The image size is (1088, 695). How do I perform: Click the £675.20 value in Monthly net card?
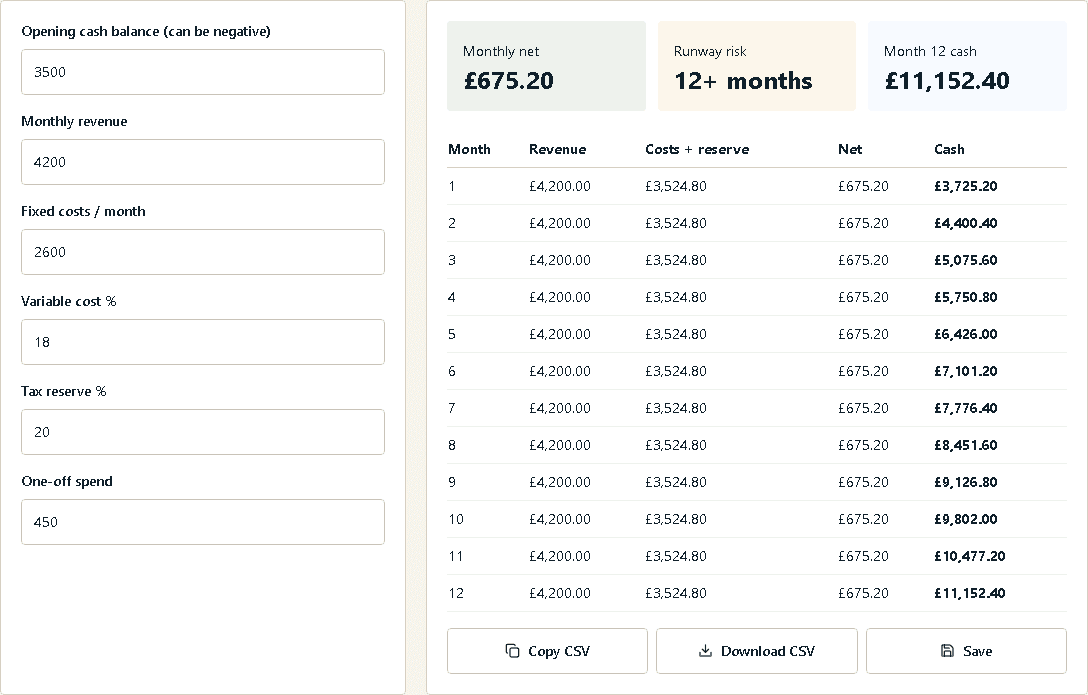(x=509, y=80)
